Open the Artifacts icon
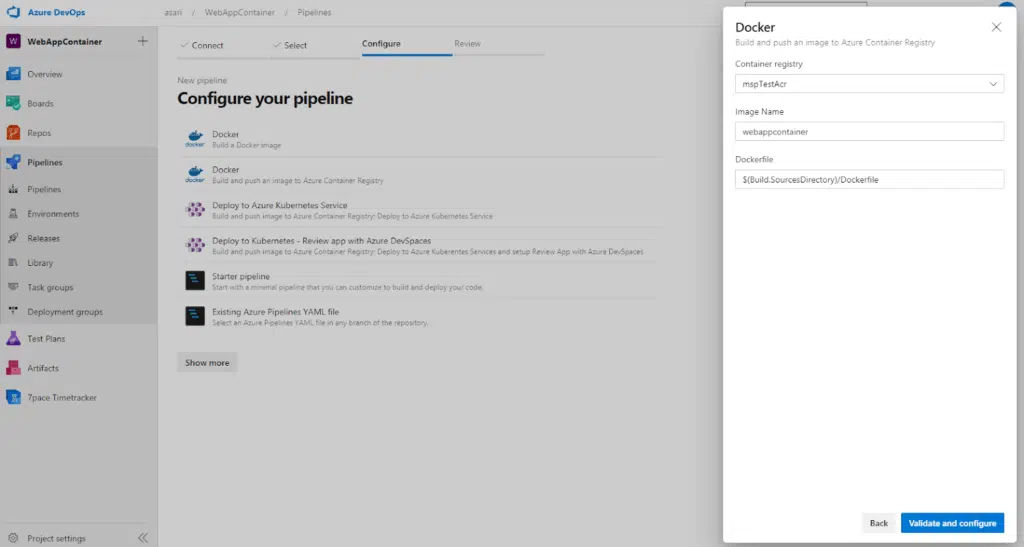This screenshot has height=547, width=1024. [13, 367]
